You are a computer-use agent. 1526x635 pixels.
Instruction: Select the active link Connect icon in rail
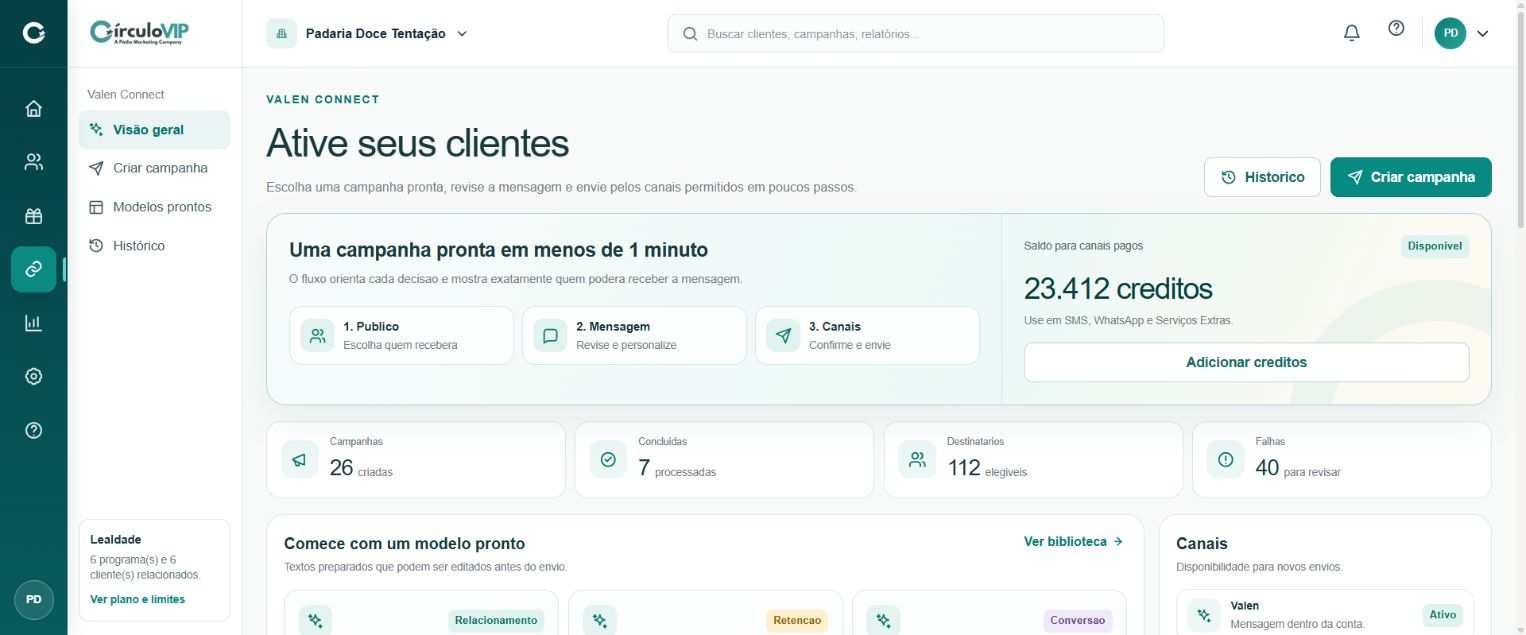pos(33,269)
